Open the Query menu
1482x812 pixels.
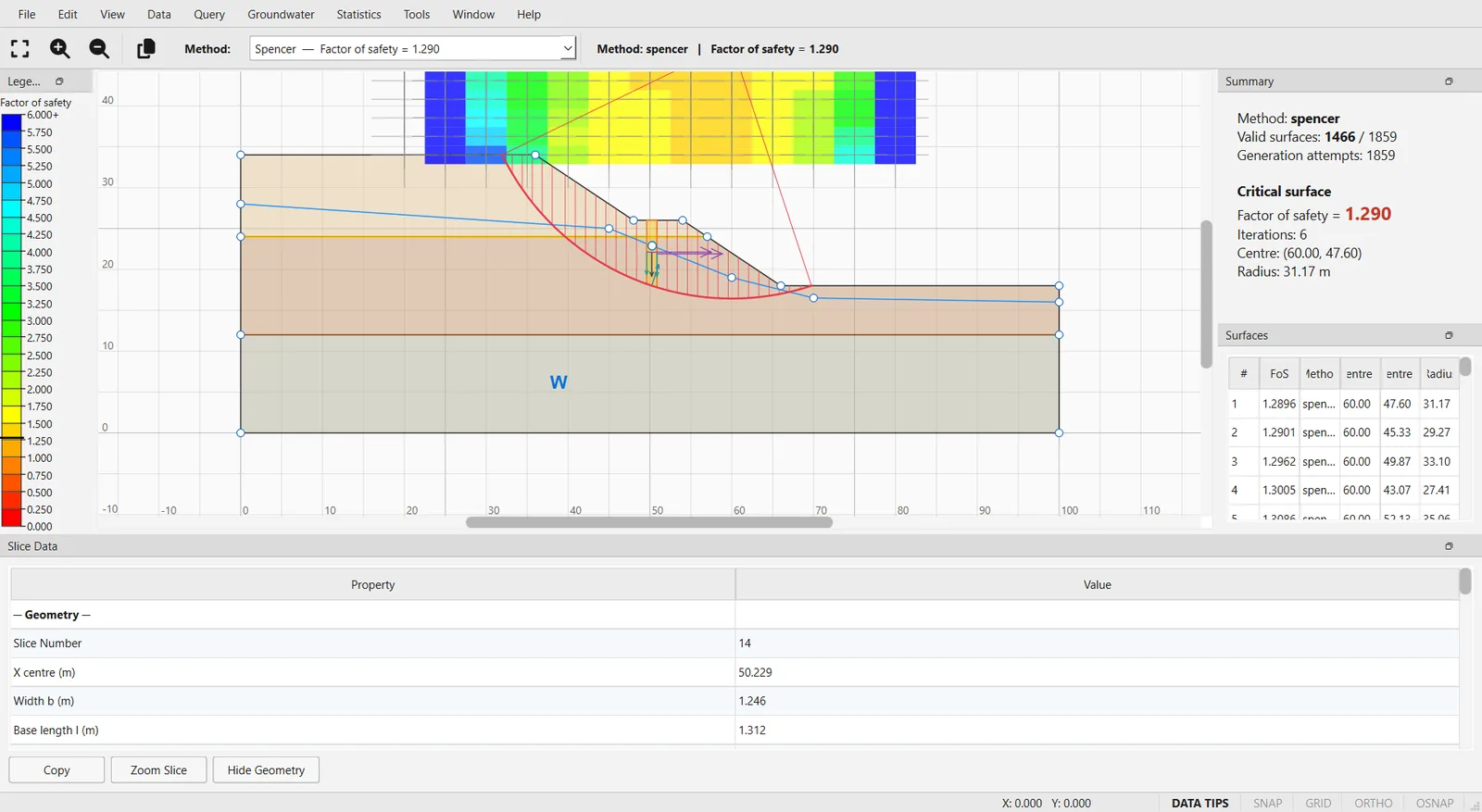tap(209, 14)
